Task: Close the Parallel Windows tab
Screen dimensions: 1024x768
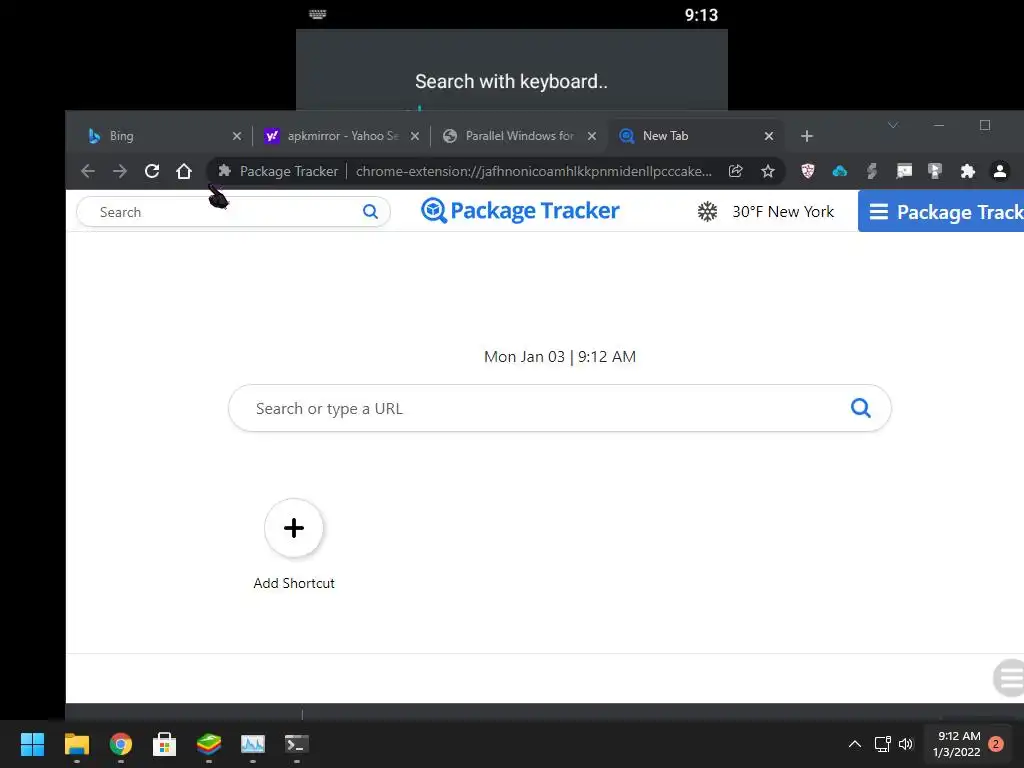Action: point(591,136)
